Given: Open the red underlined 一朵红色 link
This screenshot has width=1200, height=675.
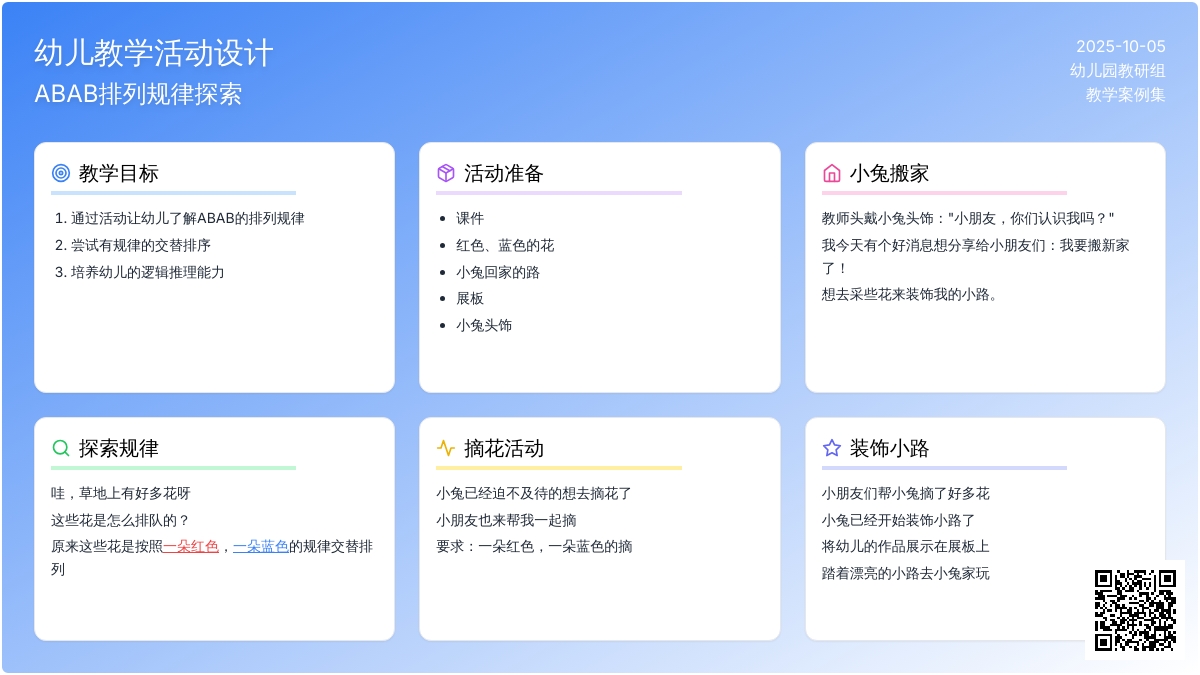Looking at the screenshot, I should tap(191, 546).
